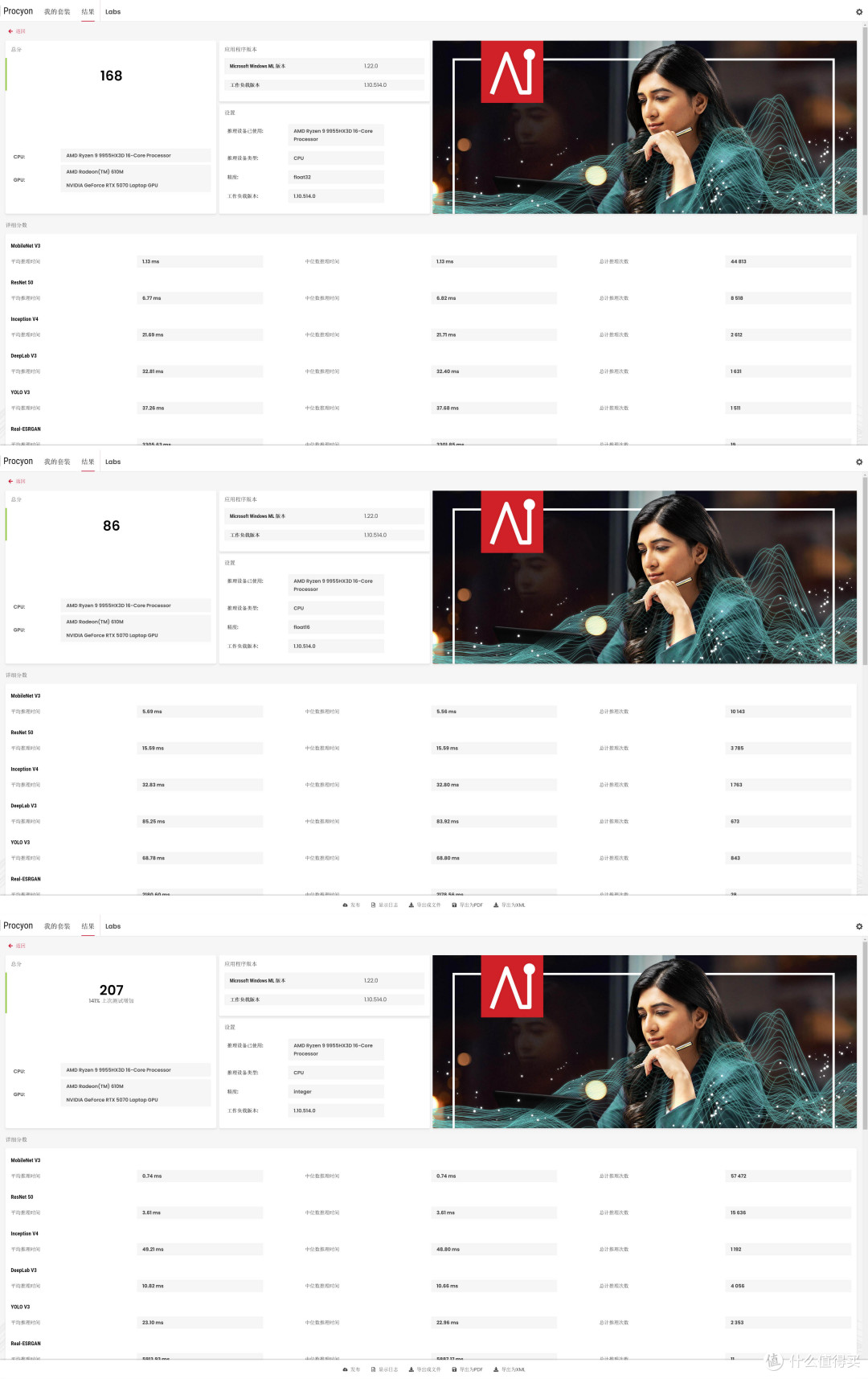The image size is (868, 1379).
Task: Click YOLO V3 average time 23.10 ms
Action: pyautogui.click(x=200, y=1322)
